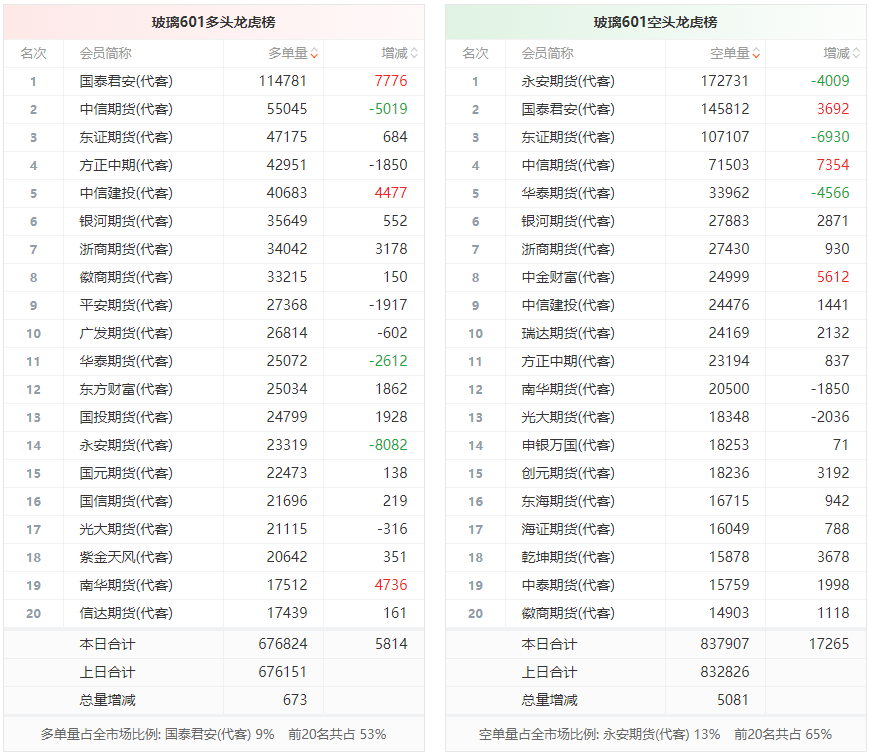Click green change value -8082

tap(388, 445)
